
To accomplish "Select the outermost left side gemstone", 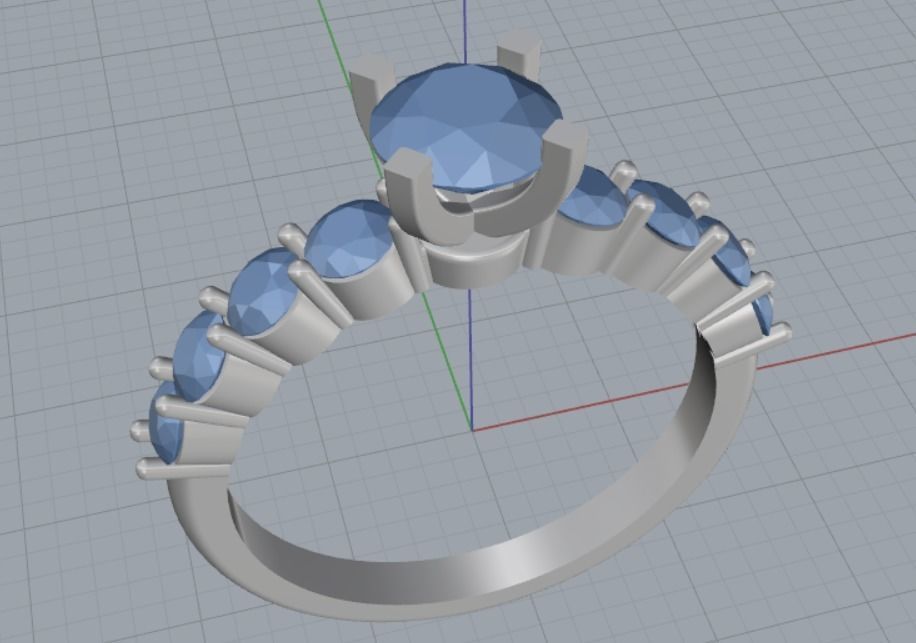I will (x=164, y=422).
